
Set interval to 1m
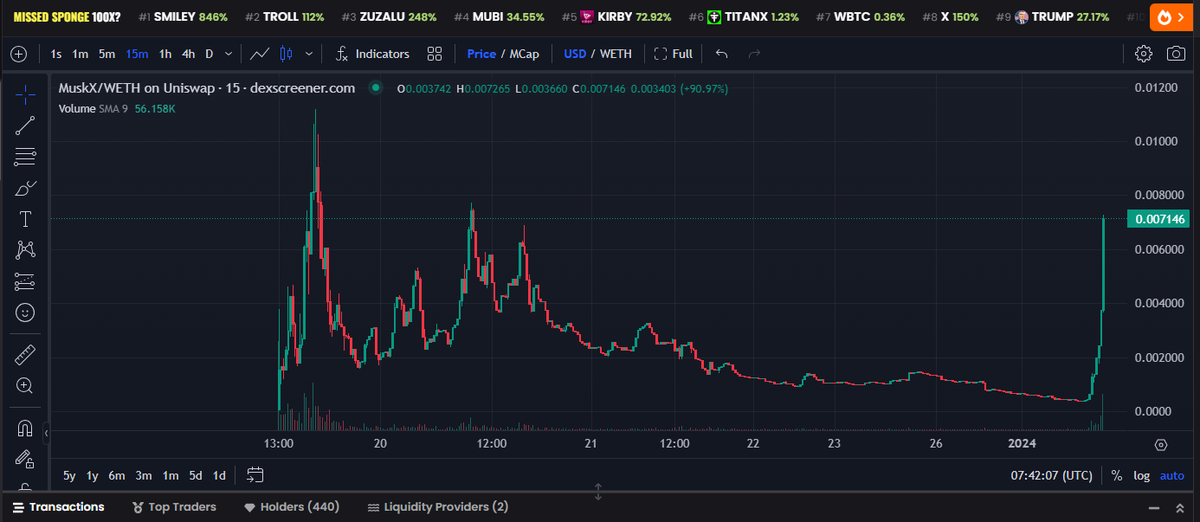81,54
